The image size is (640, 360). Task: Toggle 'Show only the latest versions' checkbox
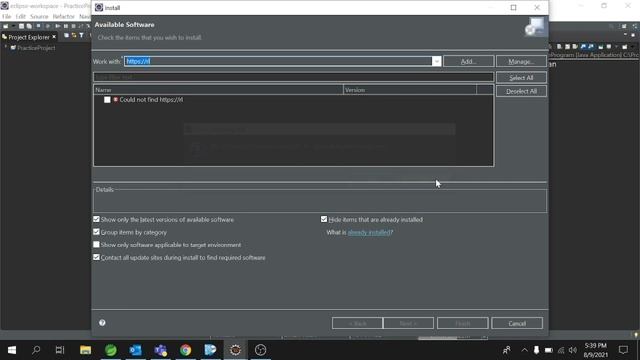click(x=96, y=219)
